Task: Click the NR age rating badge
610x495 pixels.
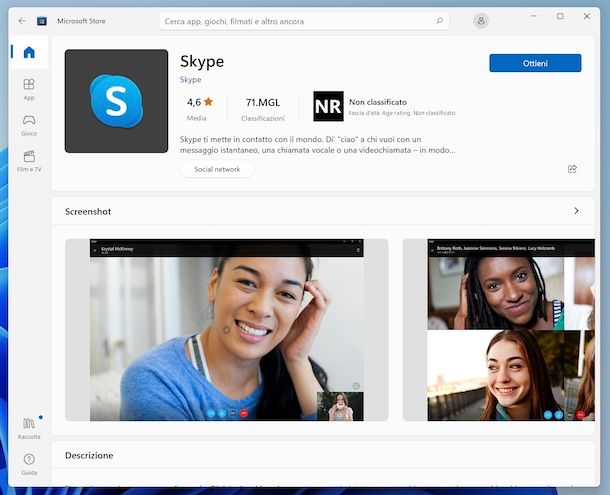Action: point(328,106)
